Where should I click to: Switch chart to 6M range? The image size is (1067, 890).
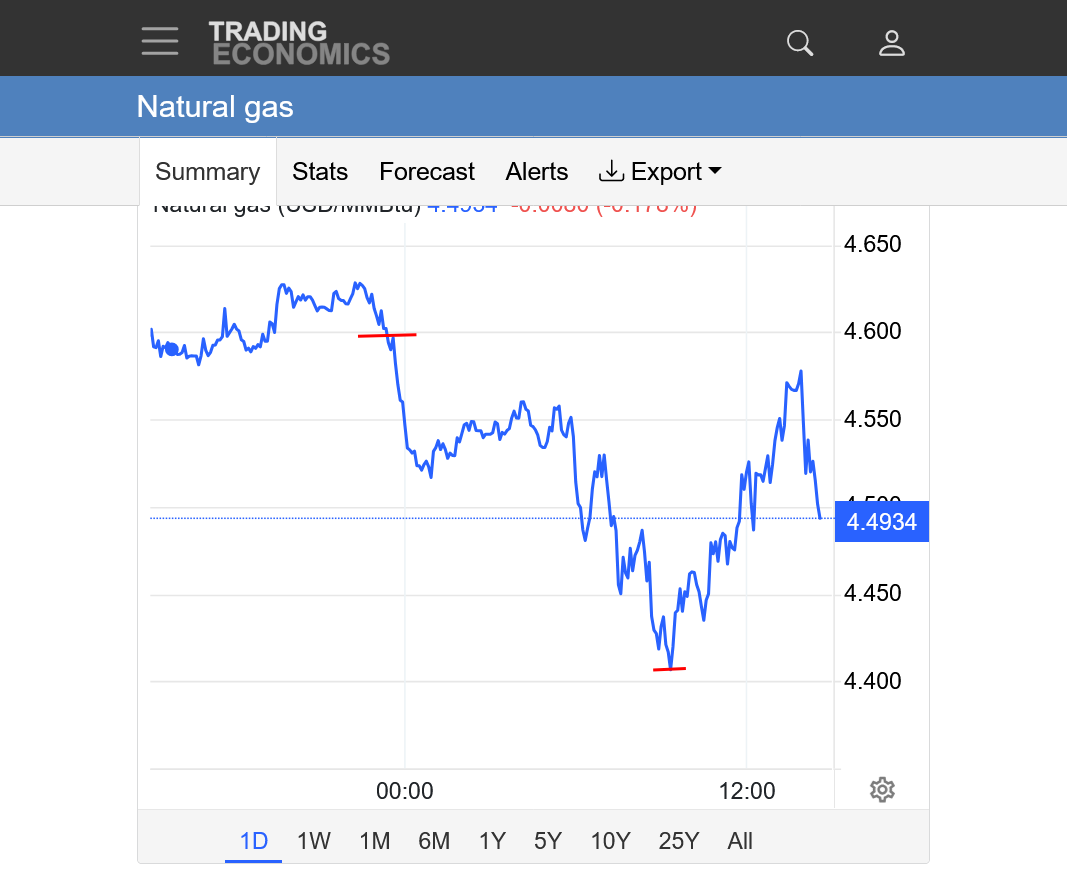pos(434,841)
